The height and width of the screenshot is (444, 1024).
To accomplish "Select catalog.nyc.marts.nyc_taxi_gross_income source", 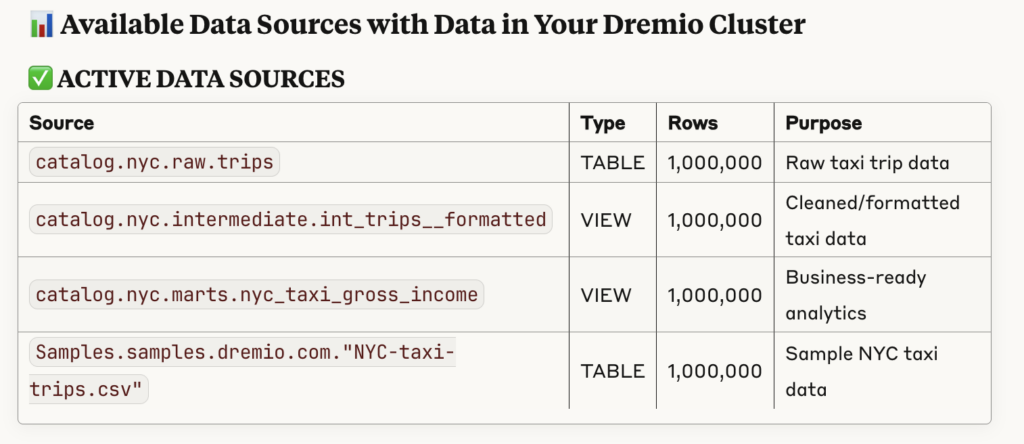I will (x=257, y=295).
